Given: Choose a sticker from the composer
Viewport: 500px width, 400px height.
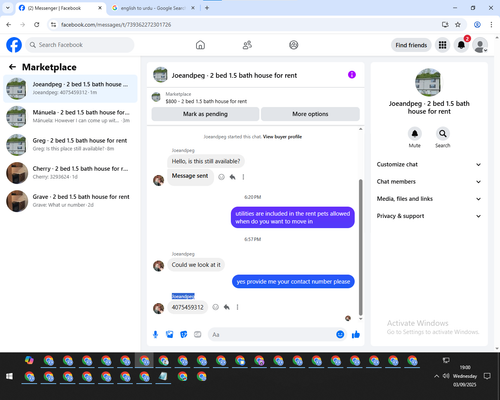Looking at the screenshot, I should [184, 334].
